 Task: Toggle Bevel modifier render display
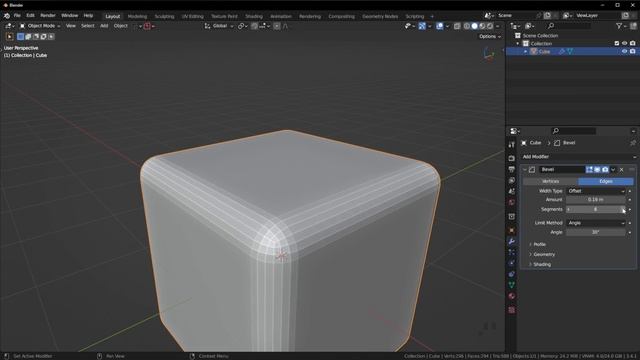point(605,169)
